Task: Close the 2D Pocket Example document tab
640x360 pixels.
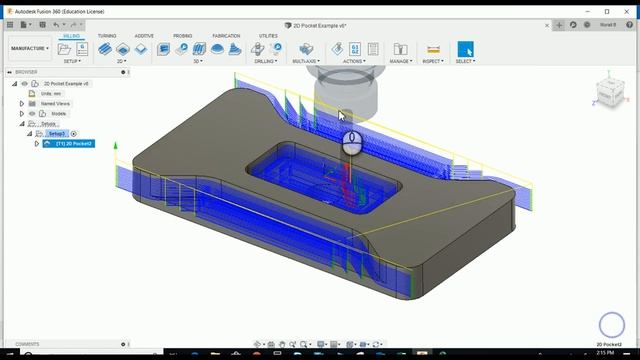Action: [547, 25]
